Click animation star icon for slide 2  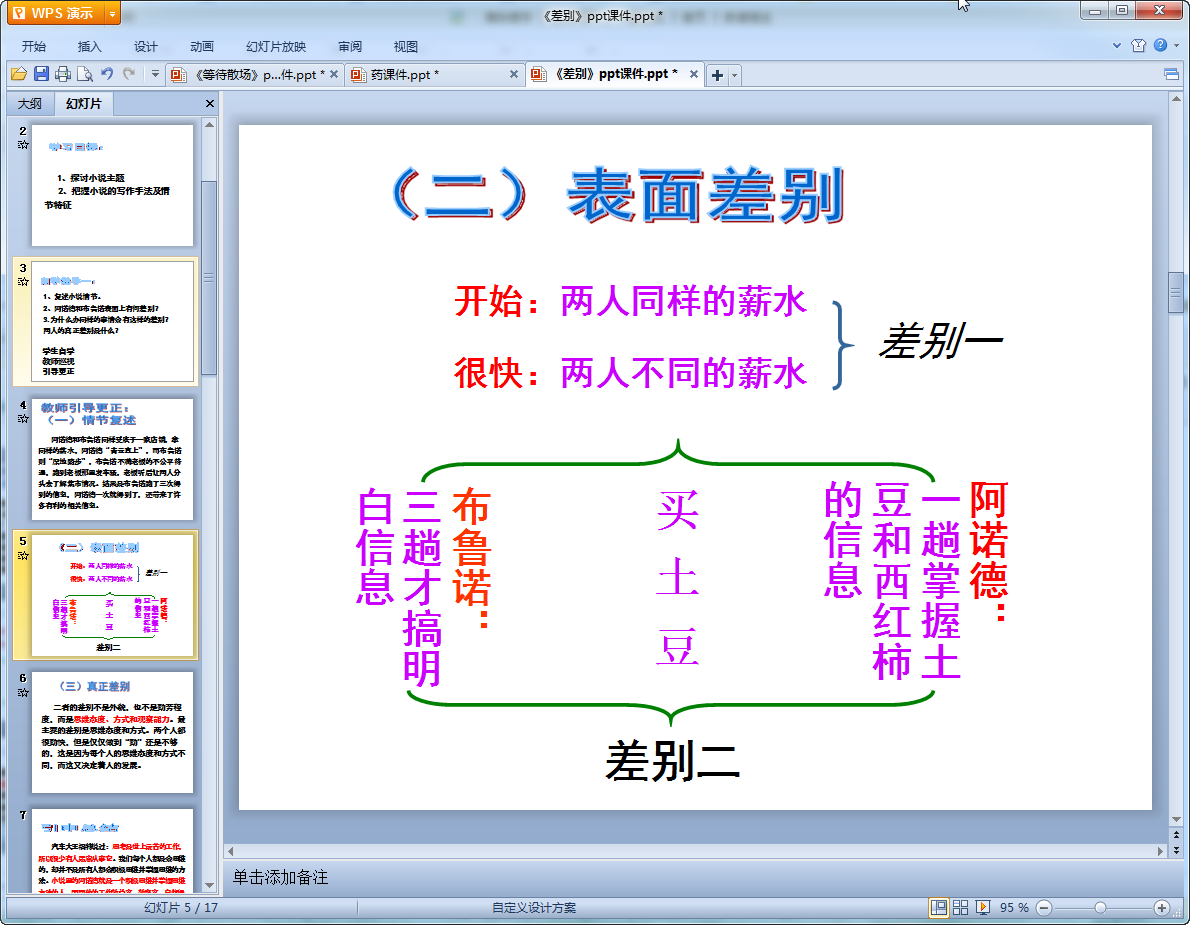(23, 145)
